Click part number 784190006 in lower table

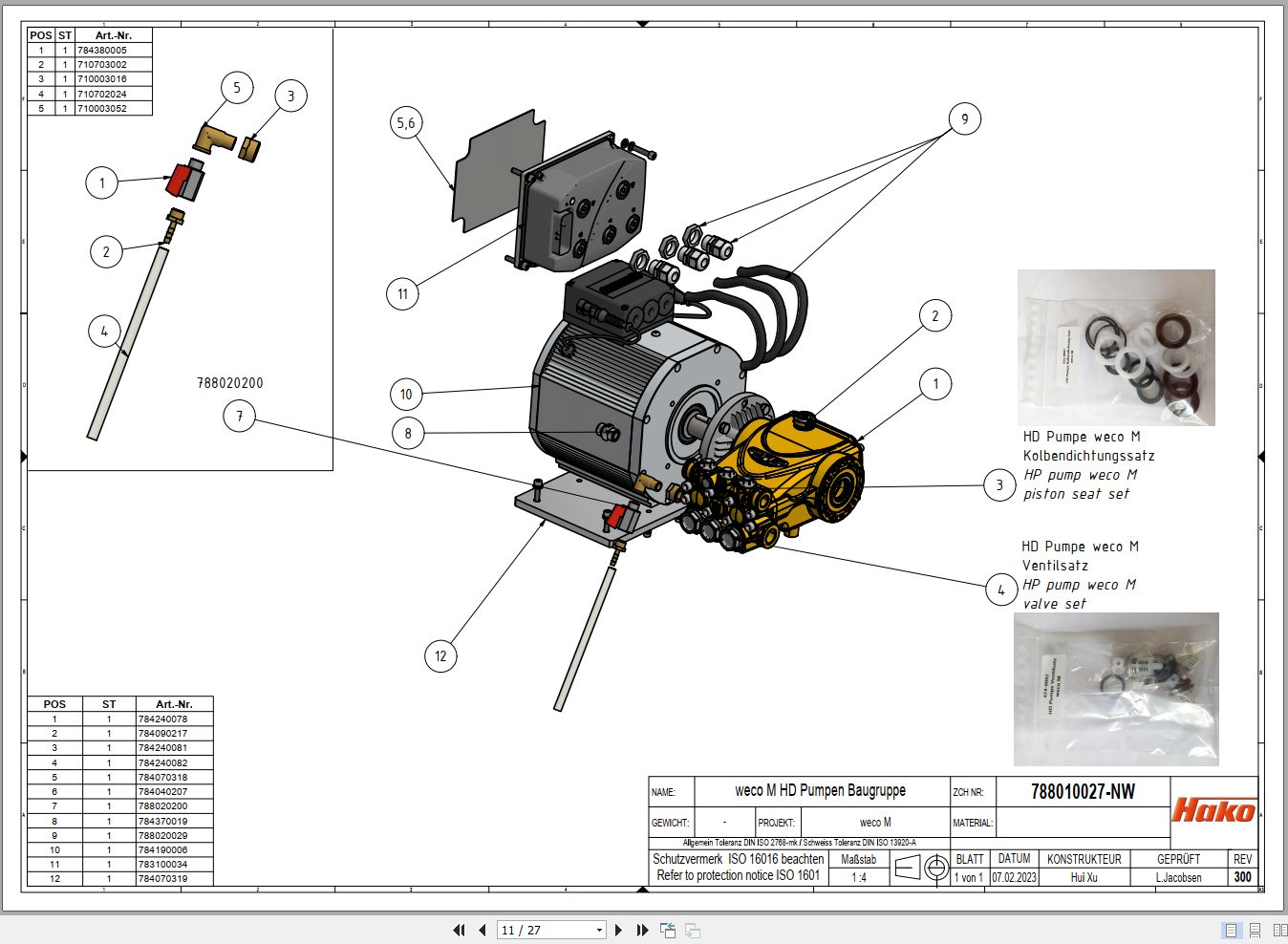point(163,849)
